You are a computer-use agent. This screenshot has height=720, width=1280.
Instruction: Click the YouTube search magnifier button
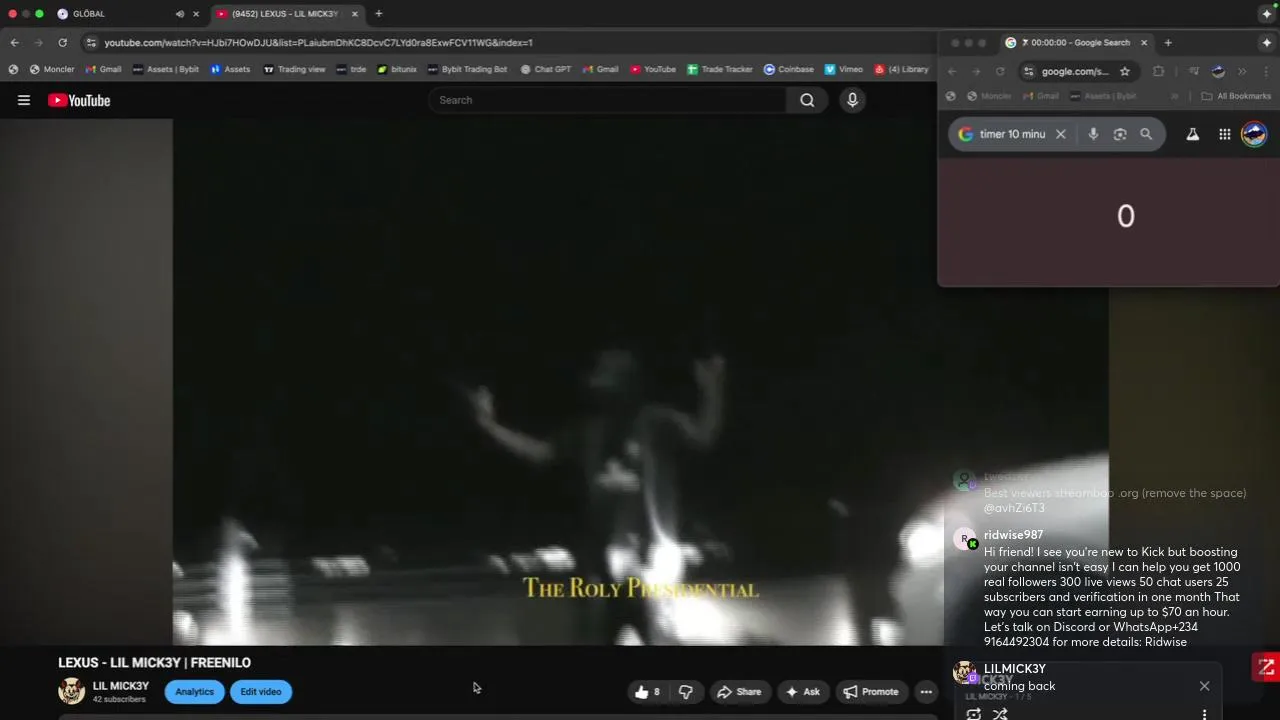pos(807,100)
